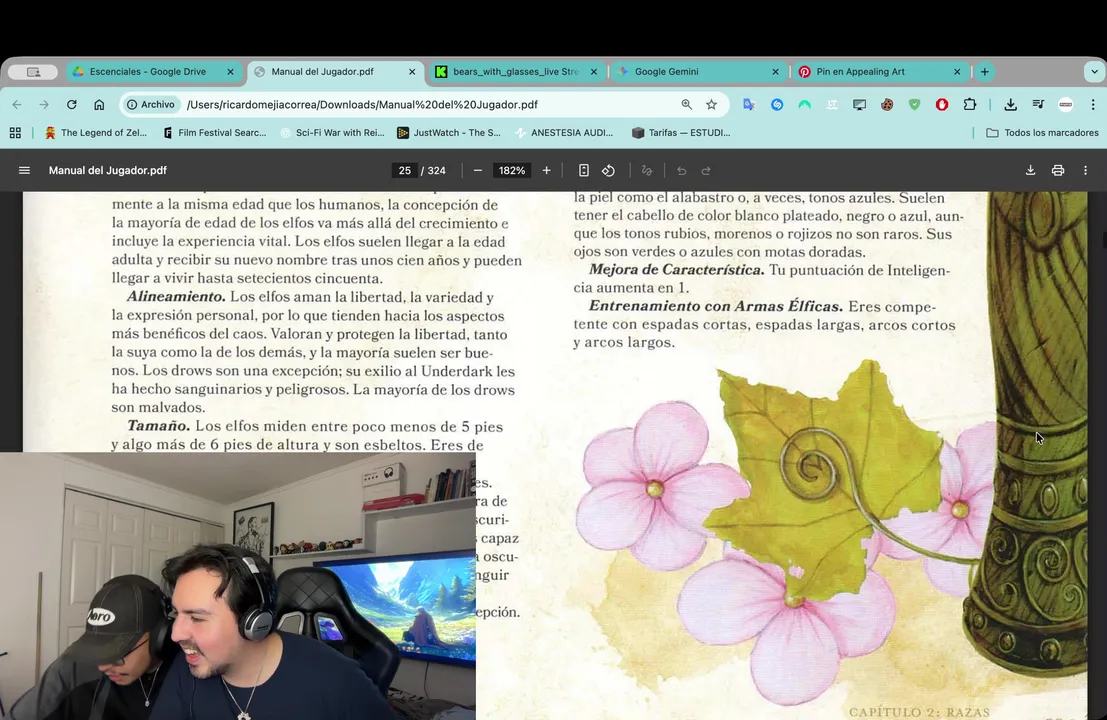
Task: Download the PDF from viewer toolbar
Action: [1031, 170]
